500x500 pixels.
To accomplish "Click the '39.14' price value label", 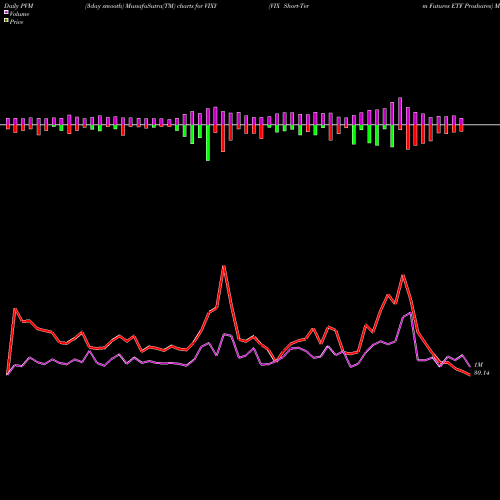I will 481,373.
